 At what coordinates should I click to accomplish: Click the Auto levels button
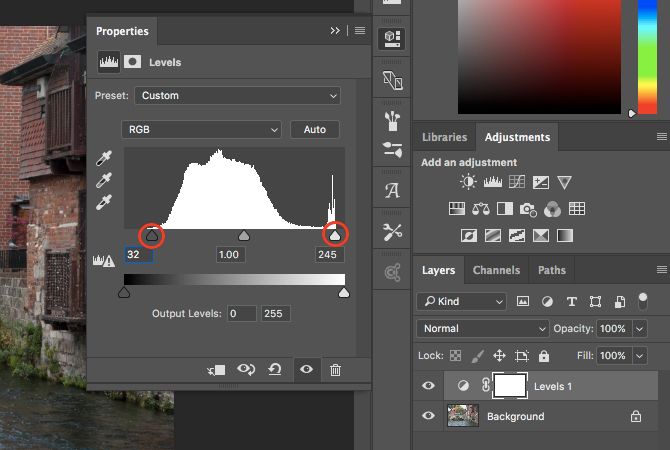coord(315,130)
